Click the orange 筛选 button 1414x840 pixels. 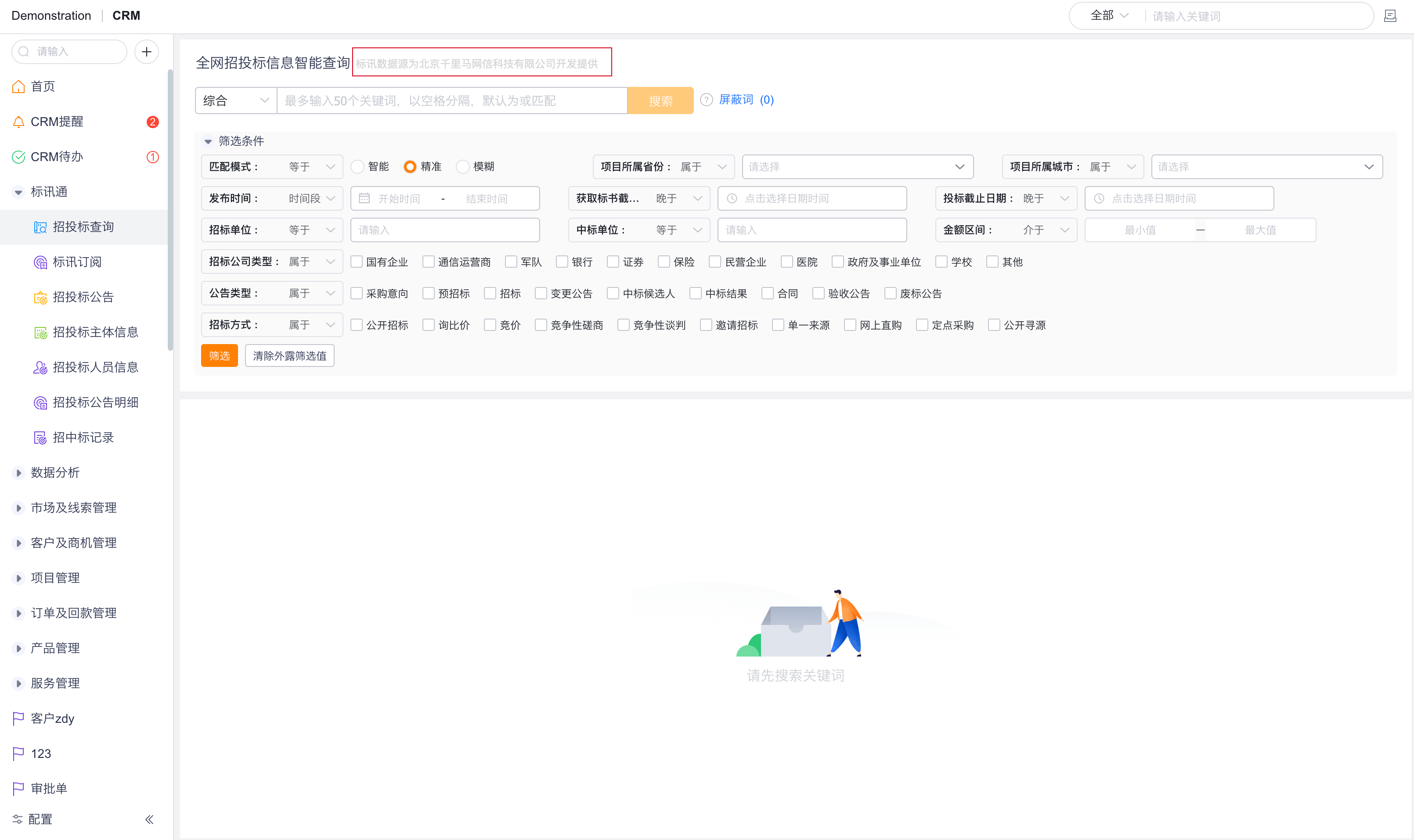[219, 355]
